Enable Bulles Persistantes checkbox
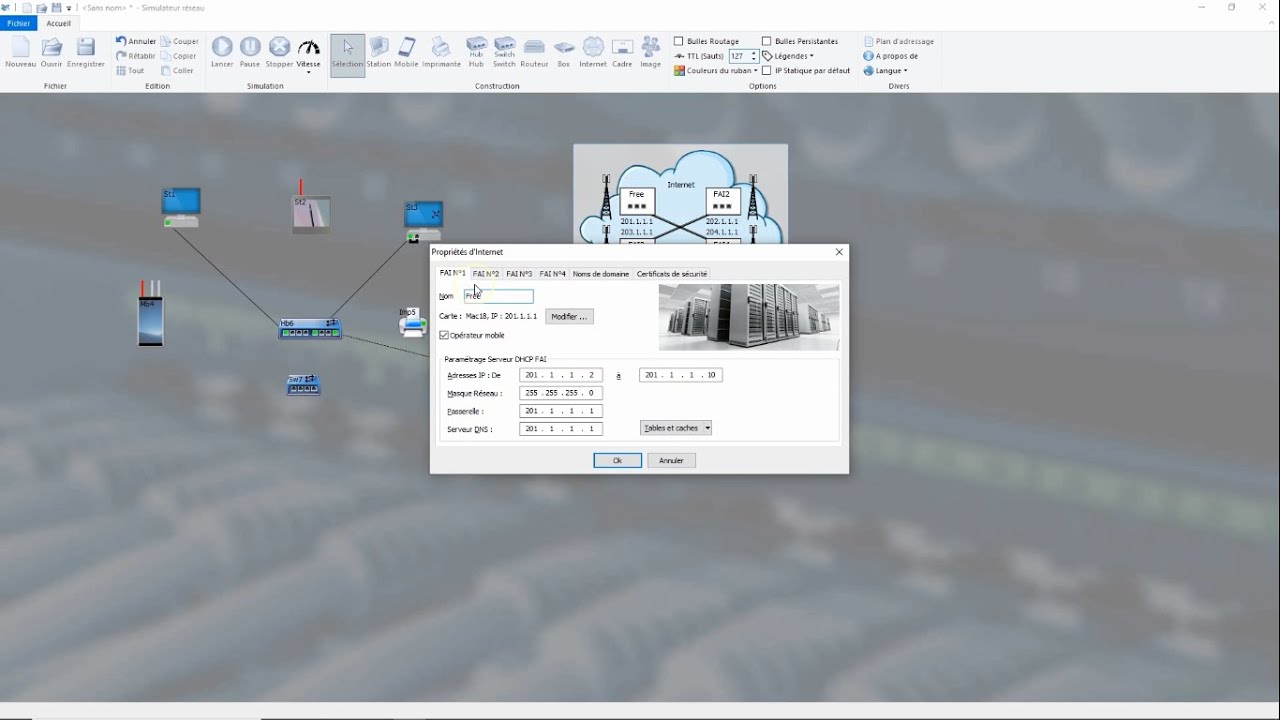The height and width of the screenshot is (720, 1280). pyautogui.click(x=767, y=41)
